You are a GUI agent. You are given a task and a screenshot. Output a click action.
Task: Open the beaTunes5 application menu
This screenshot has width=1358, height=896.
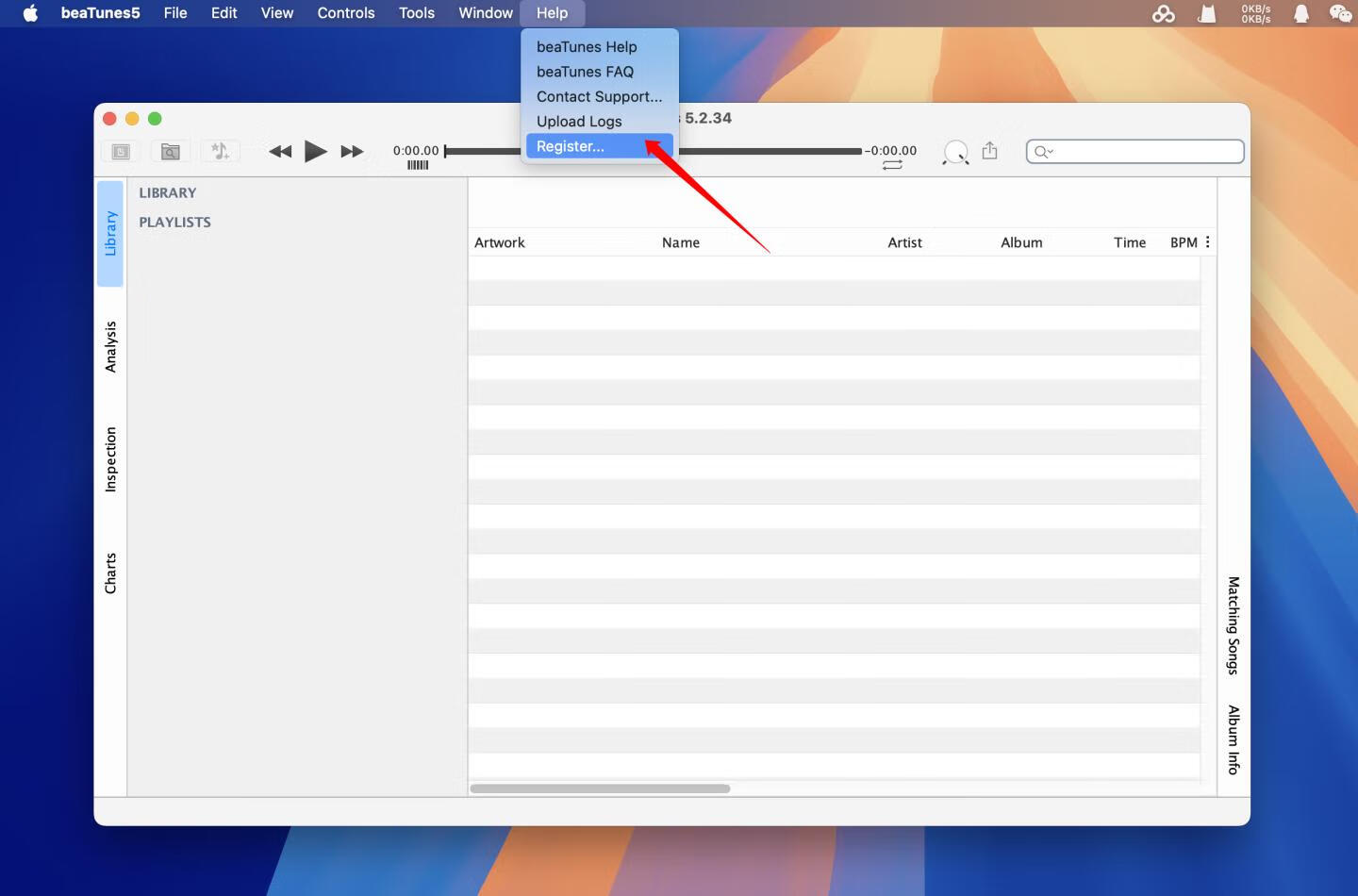pyautogui.click(x=100, y=13)
